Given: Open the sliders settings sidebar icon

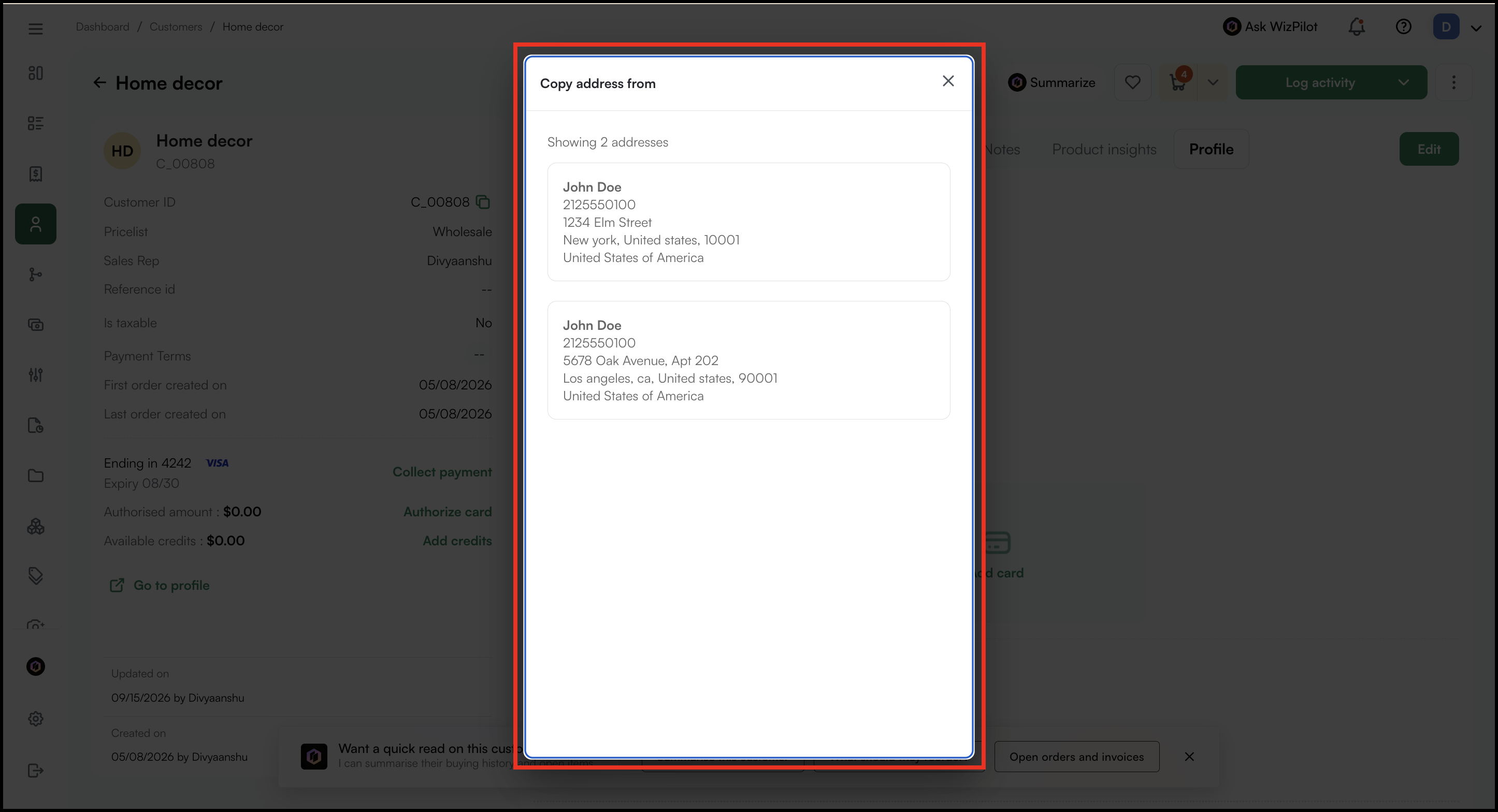Looking at the screenshot, I should coord(35,375).
